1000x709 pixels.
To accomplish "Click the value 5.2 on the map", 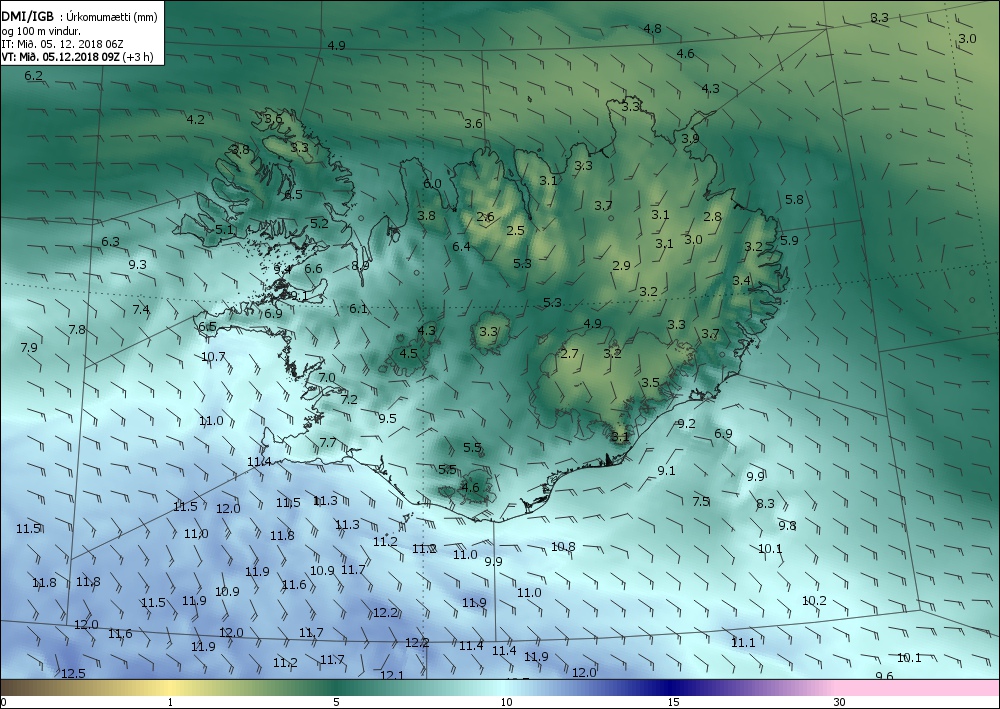I will pyautogui.click(x=319, y=223).
